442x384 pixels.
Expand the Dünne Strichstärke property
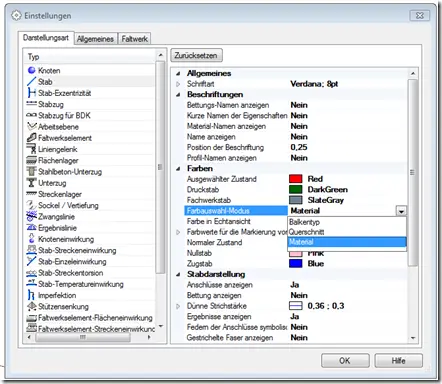(x=178, y=306)
